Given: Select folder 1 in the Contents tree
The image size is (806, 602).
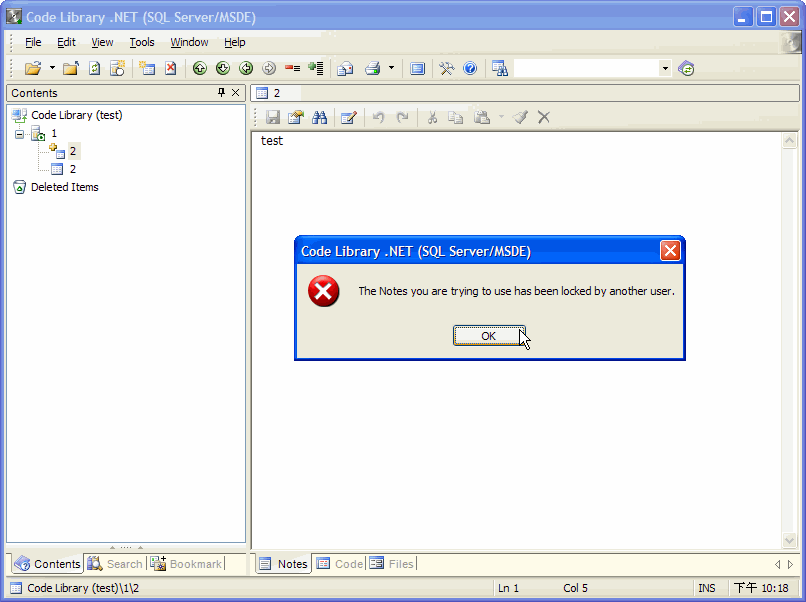Looking at the screenshot, I should point(54,134).
